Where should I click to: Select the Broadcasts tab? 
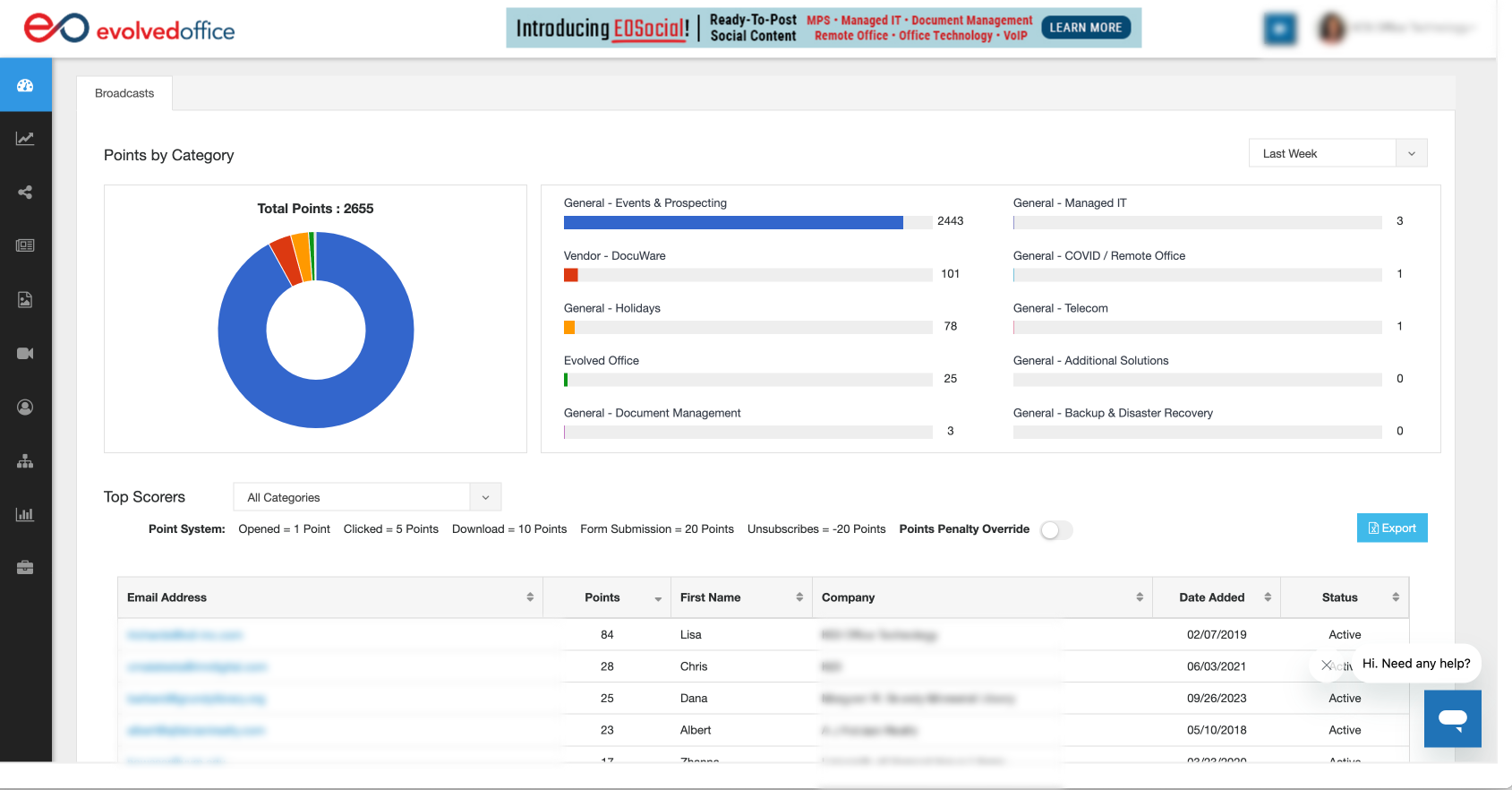click(x=124, y=93)
